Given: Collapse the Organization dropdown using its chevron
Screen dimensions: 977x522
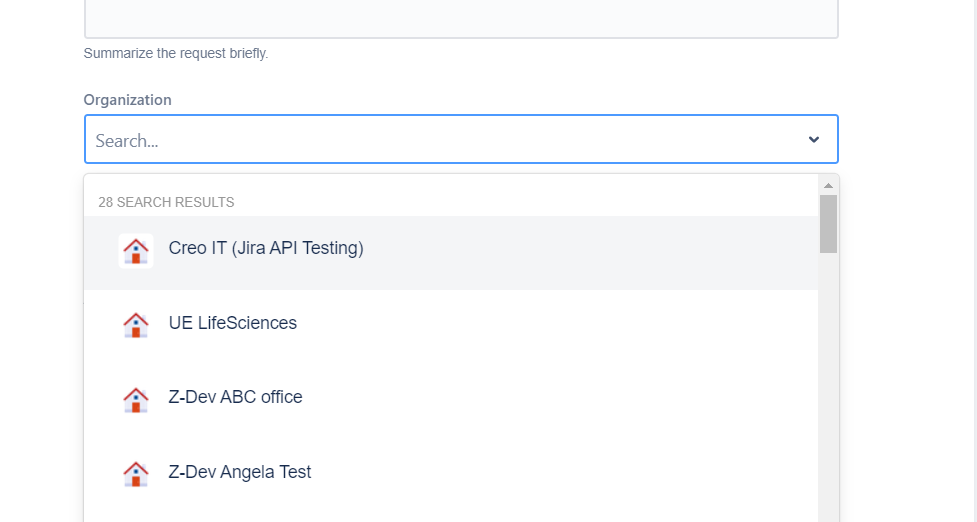Looking at the screenshot, I should [814, 140].
